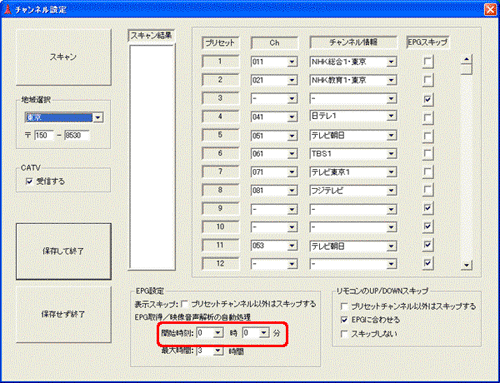Open channel info dropdown フジテレビ

(x=391, y=191)
